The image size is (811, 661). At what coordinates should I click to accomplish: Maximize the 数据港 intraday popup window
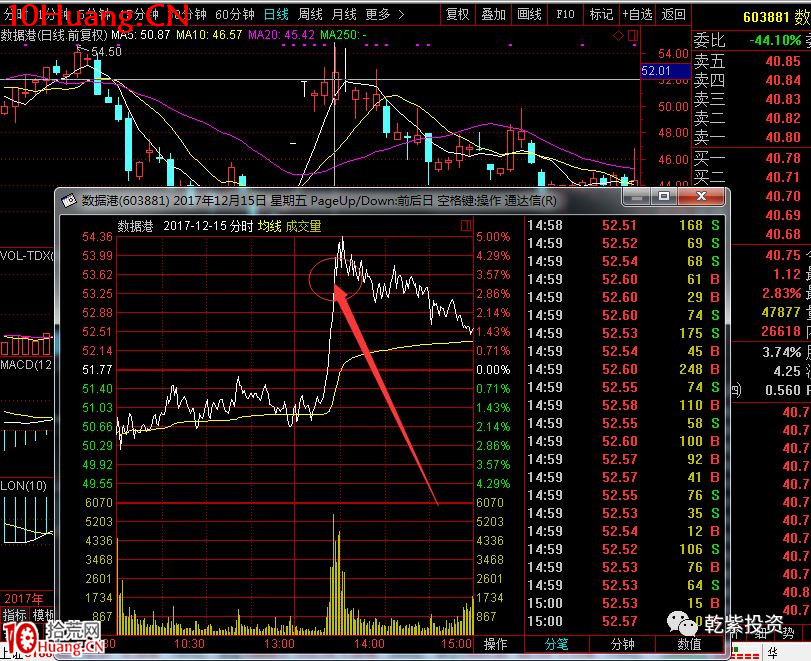pyautogui.click(x=664, y=197)
